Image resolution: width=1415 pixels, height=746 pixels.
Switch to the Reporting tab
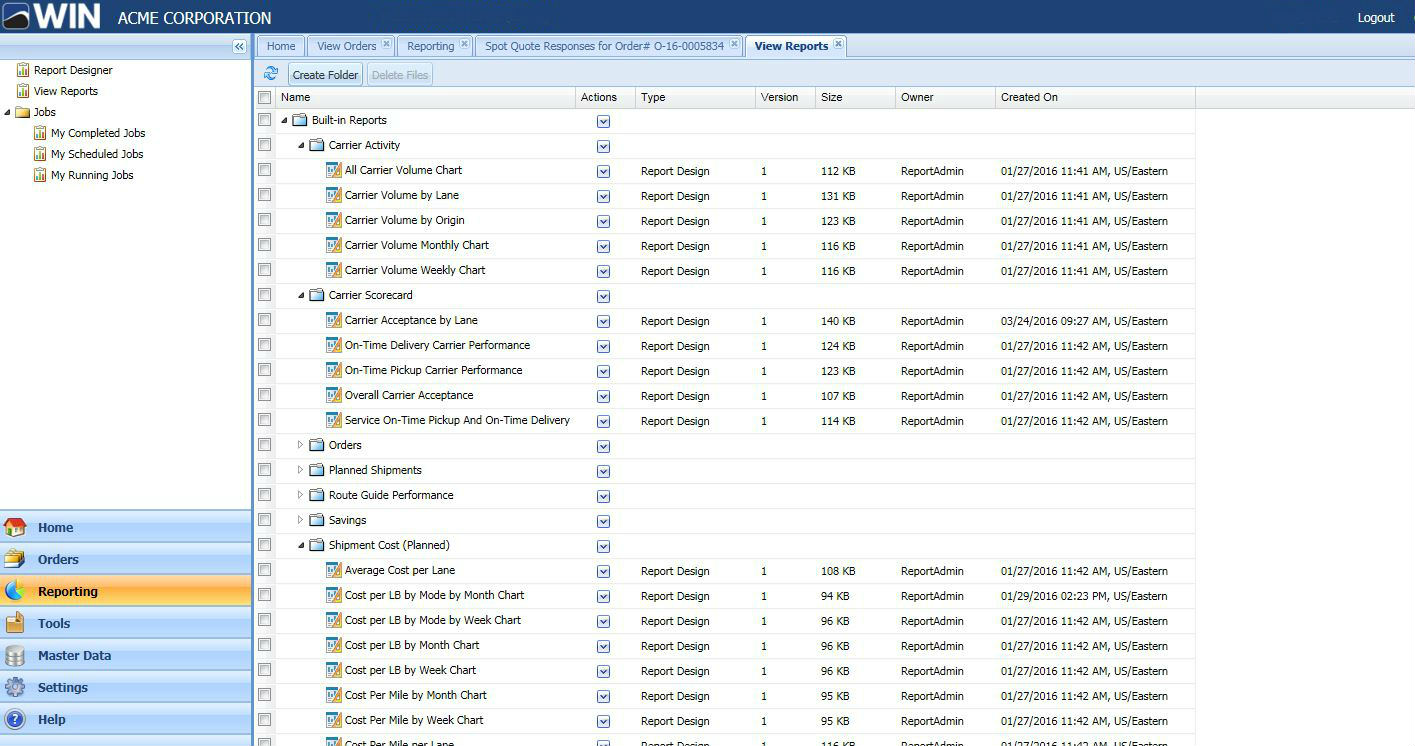pos(430,46)
